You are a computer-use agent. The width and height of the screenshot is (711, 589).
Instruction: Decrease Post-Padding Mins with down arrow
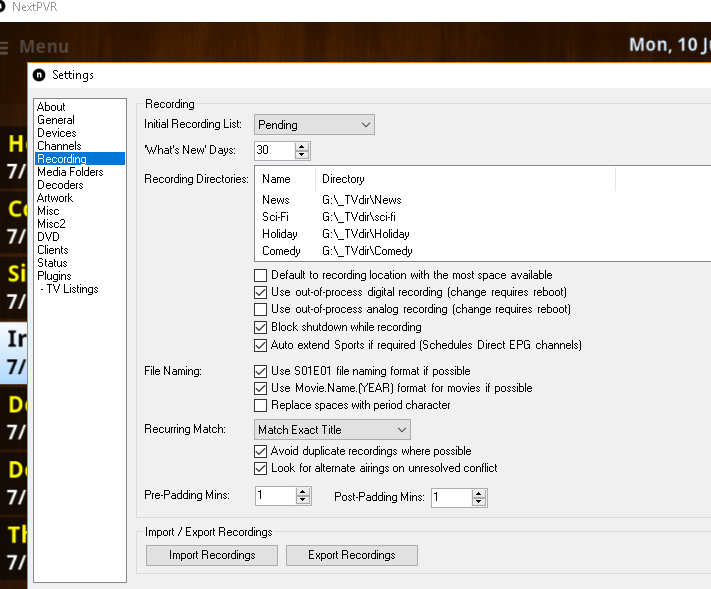(x=478, y=502)
